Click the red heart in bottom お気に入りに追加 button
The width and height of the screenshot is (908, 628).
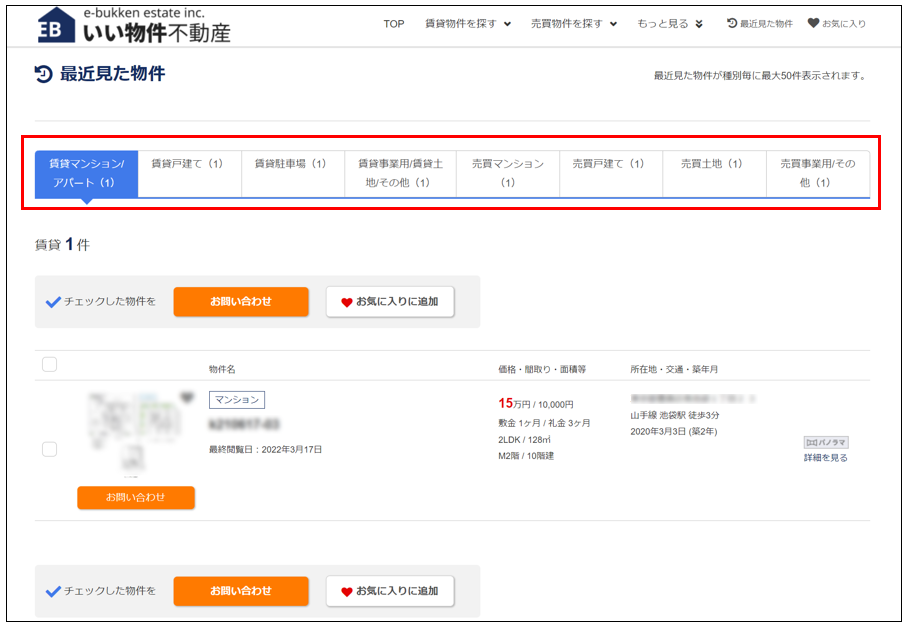tap(347, 591)
